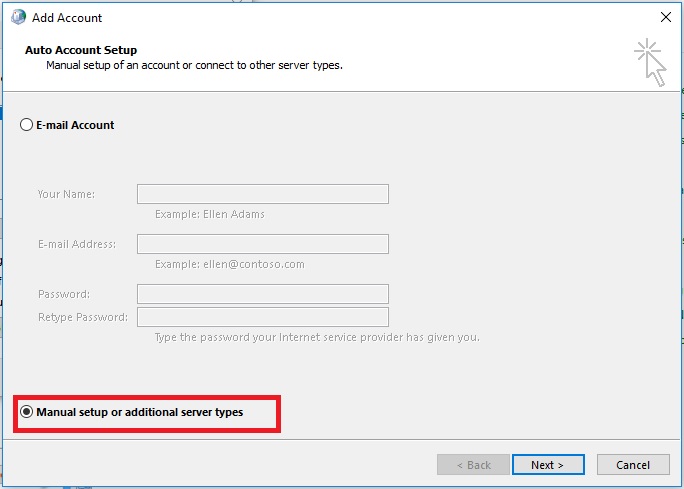Click the ellen@contoso.com example text
This screenshot has width=684, height=489.
click(x=254, y=264)
